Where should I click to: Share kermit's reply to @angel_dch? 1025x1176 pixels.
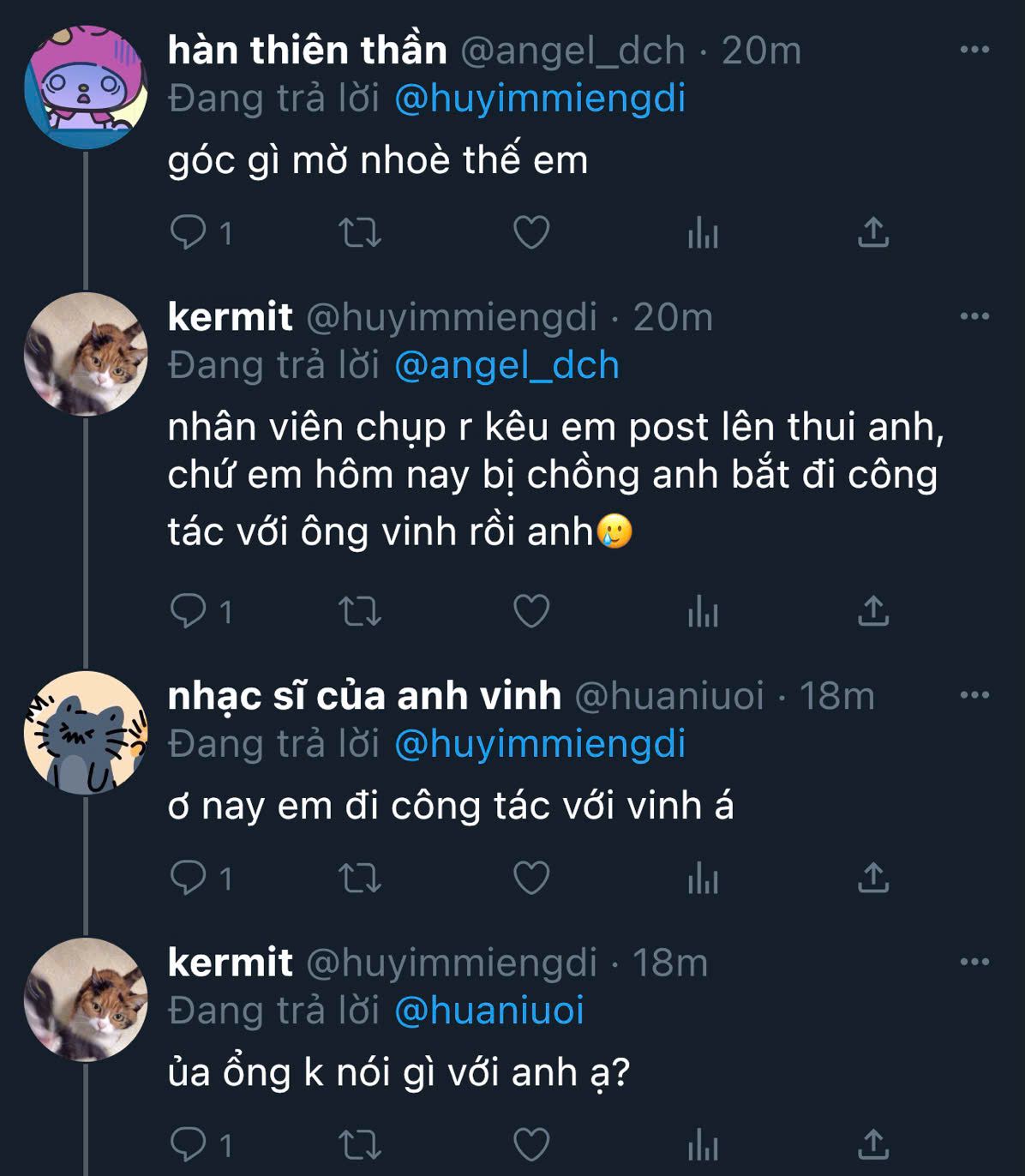point(873,612)
